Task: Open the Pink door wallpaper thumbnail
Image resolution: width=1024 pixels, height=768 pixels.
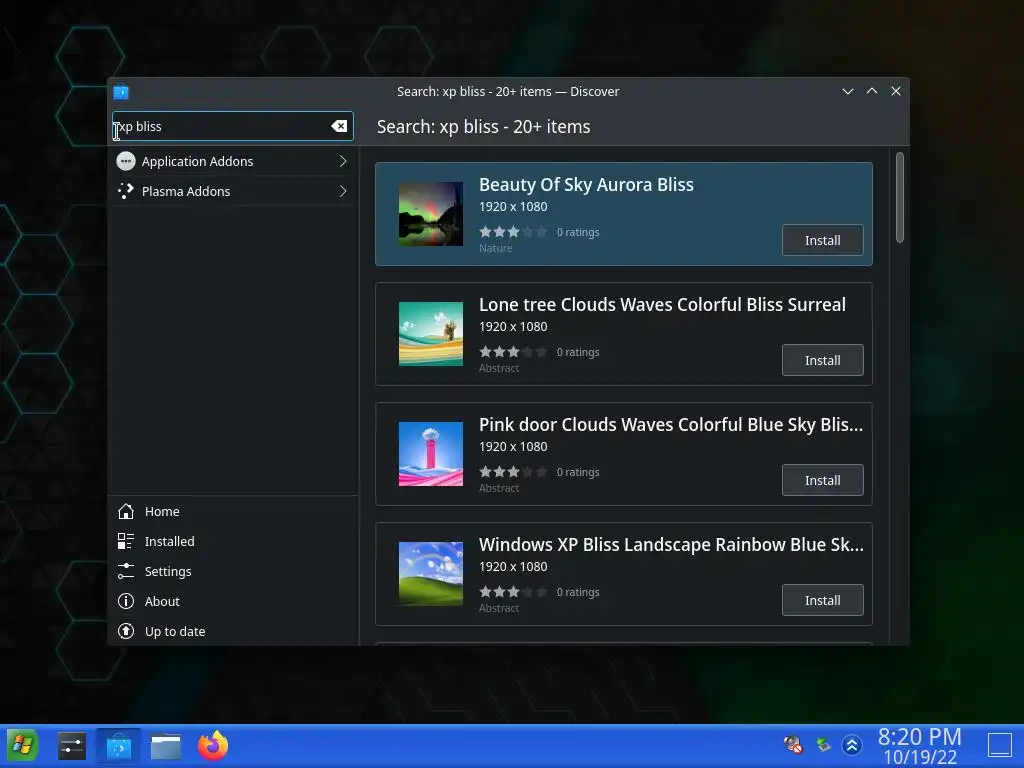Action: [431, 455]
